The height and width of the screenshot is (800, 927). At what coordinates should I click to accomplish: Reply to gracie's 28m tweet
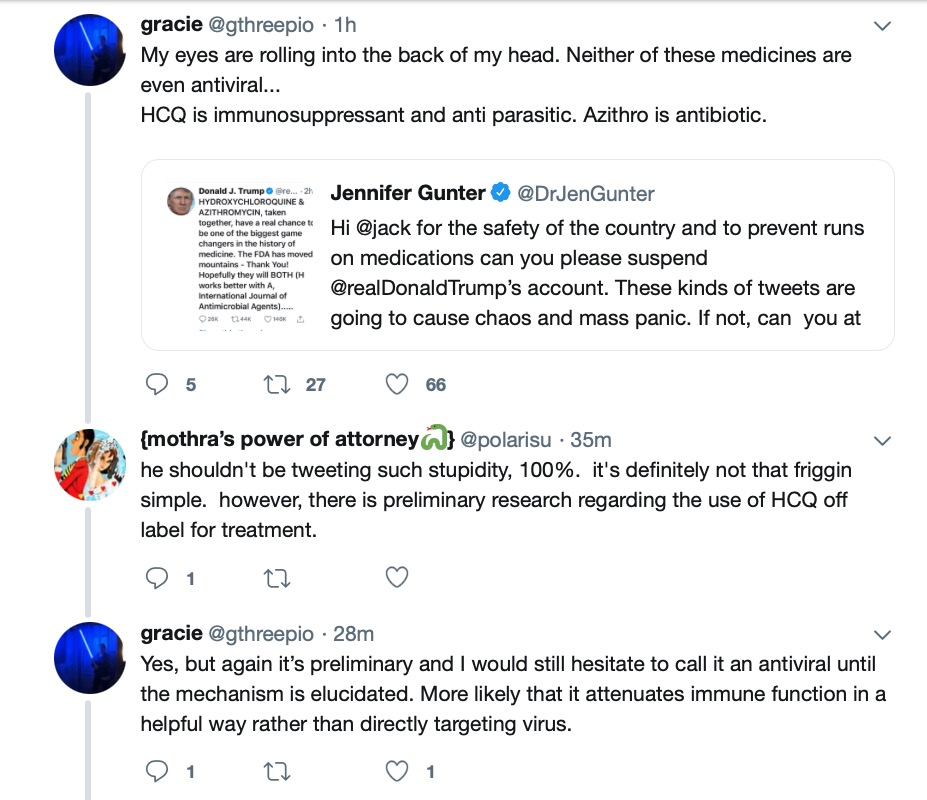click(157, 771)
